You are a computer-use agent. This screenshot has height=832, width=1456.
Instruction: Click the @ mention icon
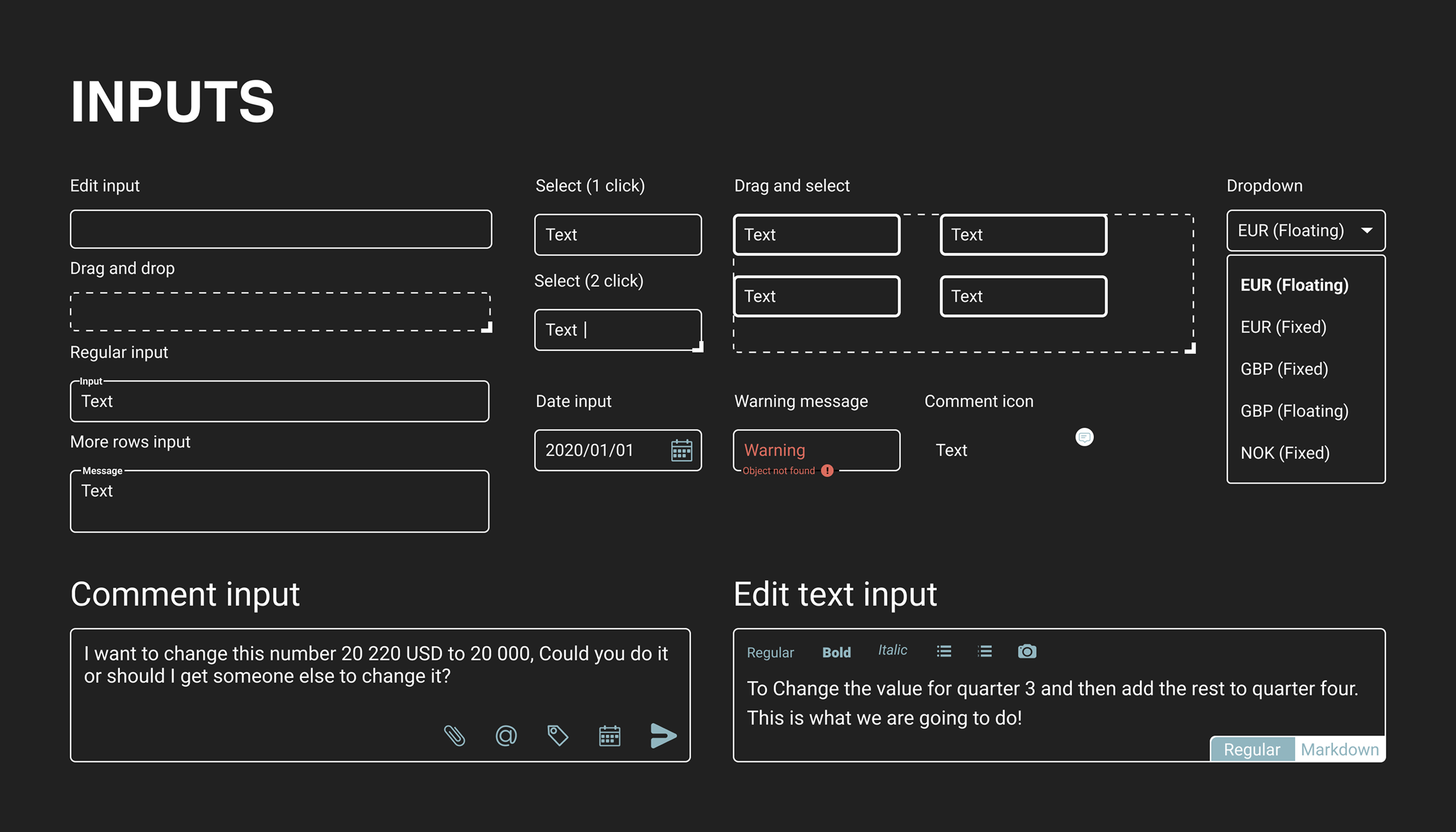pos(506,735)
